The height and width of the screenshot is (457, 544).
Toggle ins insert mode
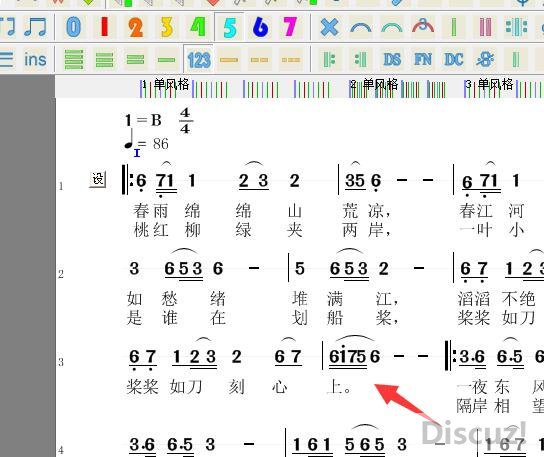pos(35,59)
